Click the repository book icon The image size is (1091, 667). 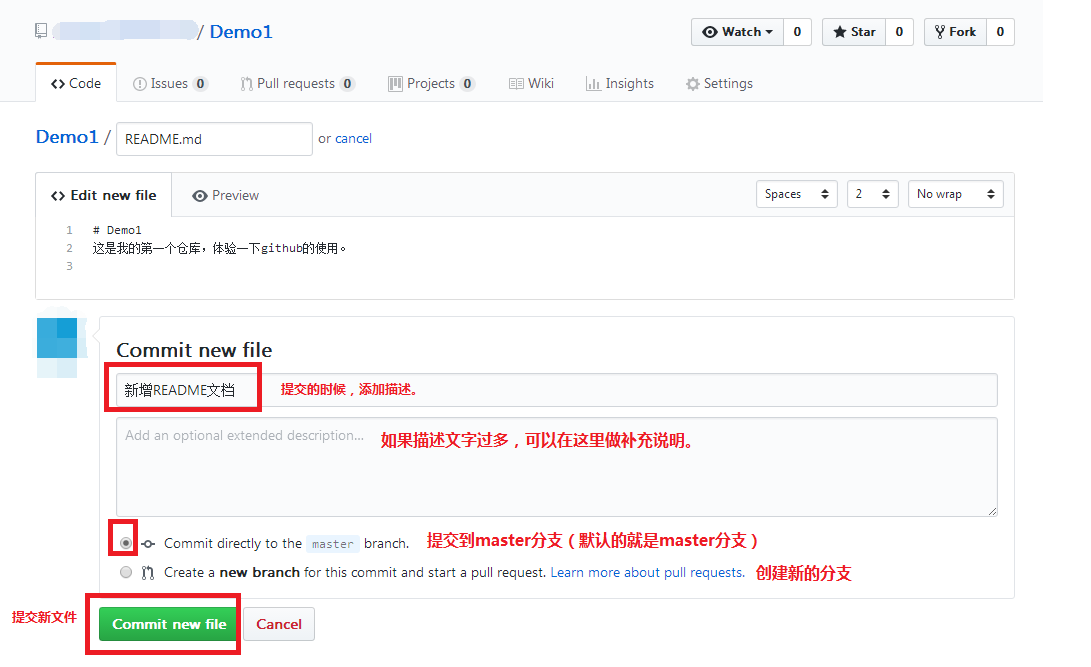[41, 31]
